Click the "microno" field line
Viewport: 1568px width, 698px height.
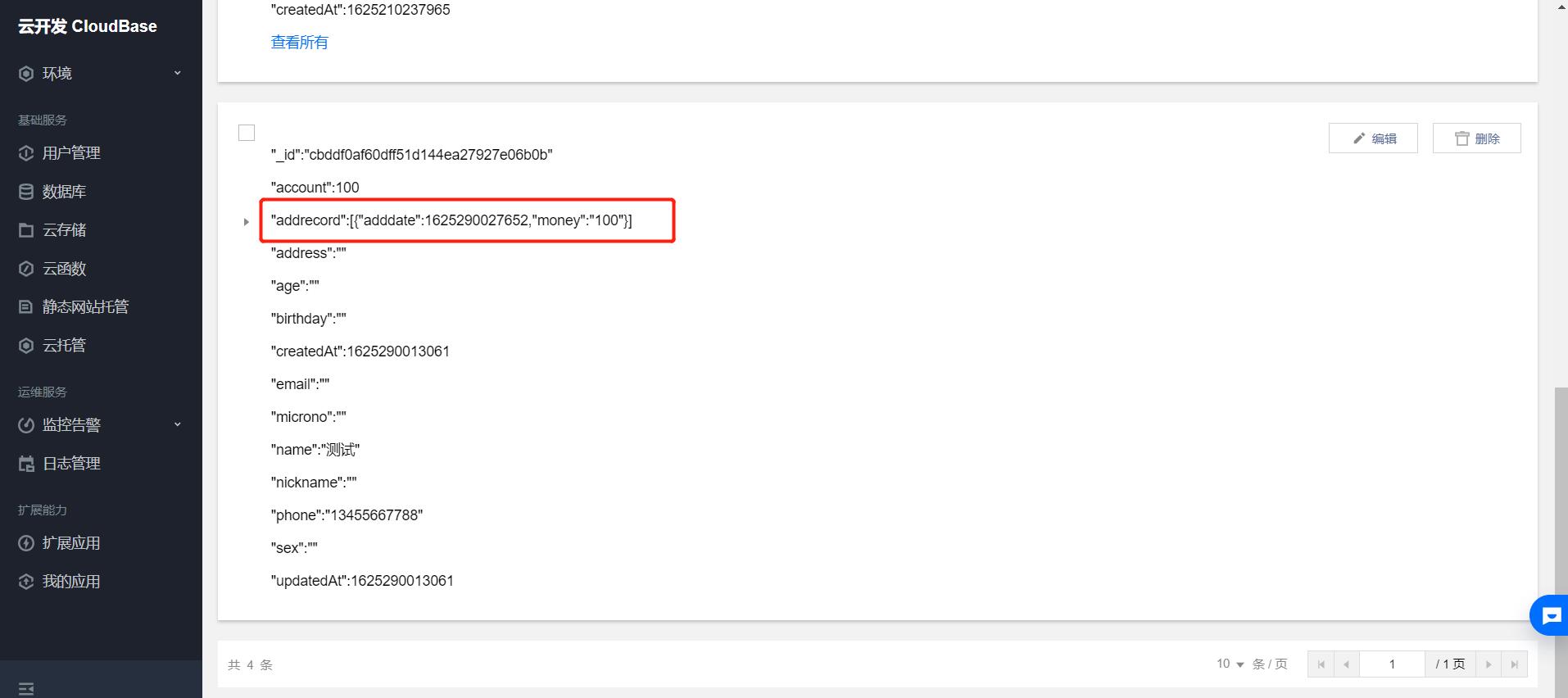click(x=308, y=417)
